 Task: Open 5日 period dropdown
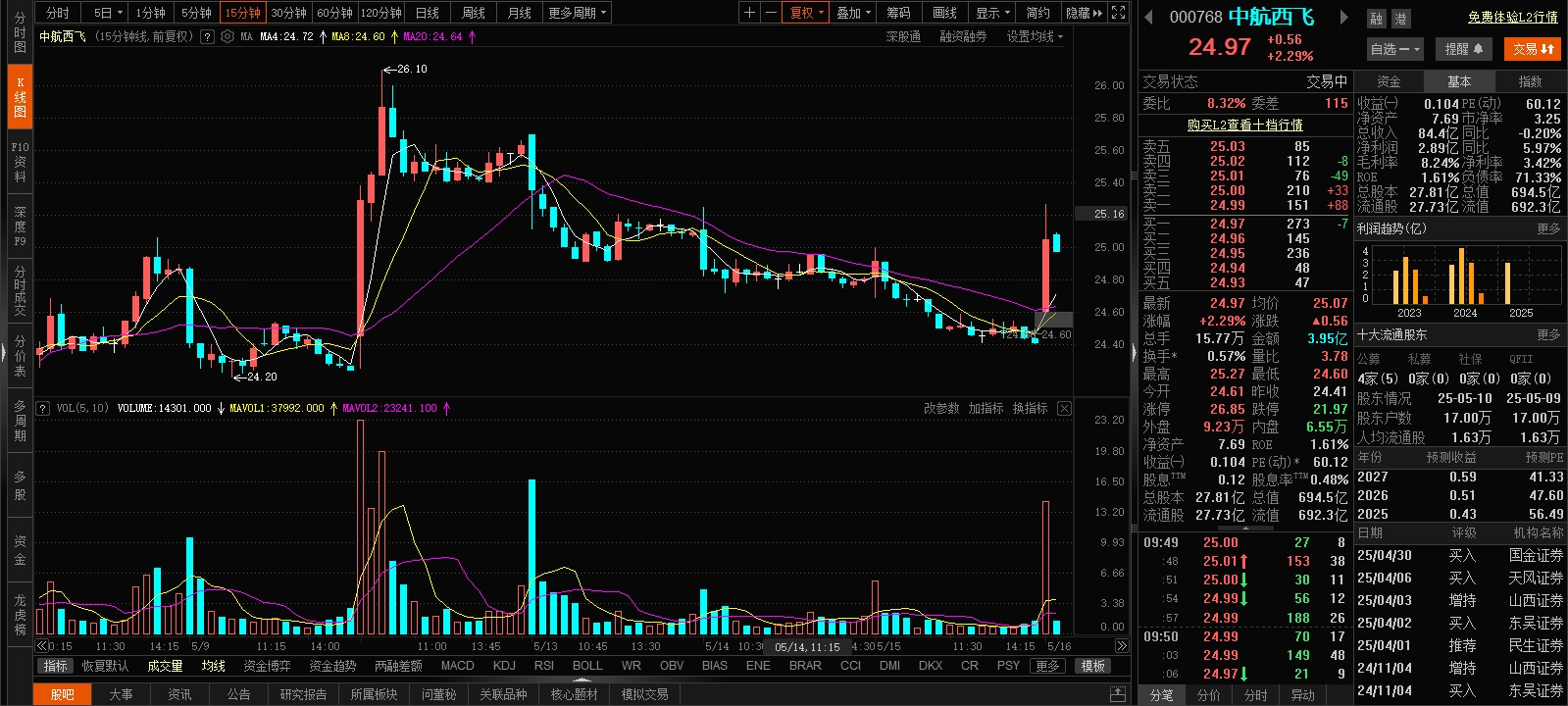(108, 13)
